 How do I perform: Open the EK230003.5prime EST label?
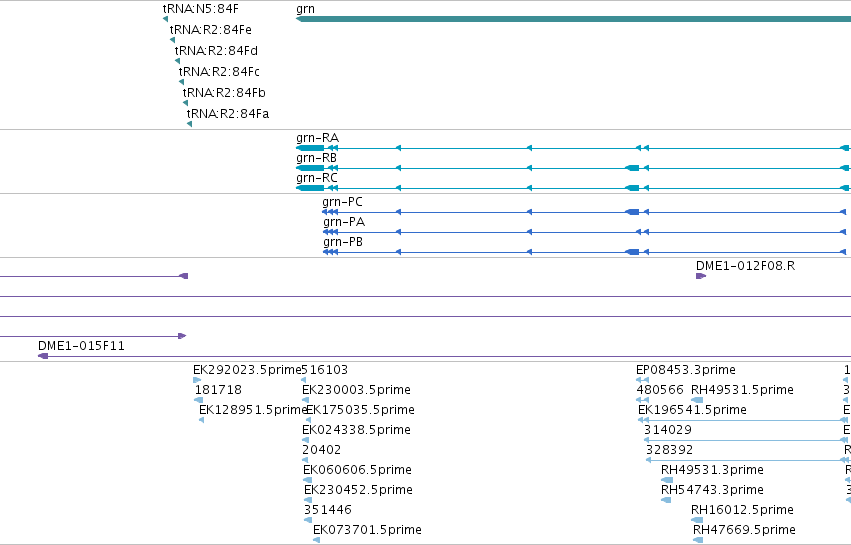click(356, 390)
